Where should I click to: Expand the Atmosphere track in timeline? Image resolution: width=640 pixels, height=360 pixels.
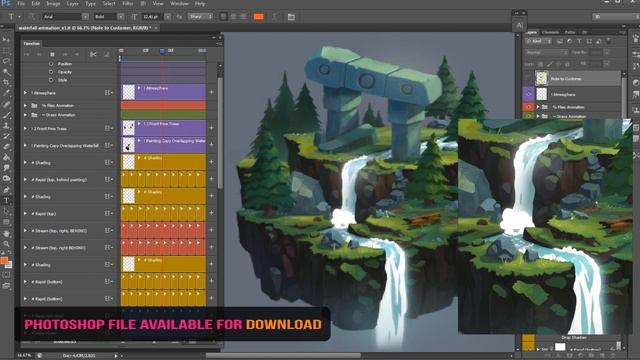[x=25, y=93]
